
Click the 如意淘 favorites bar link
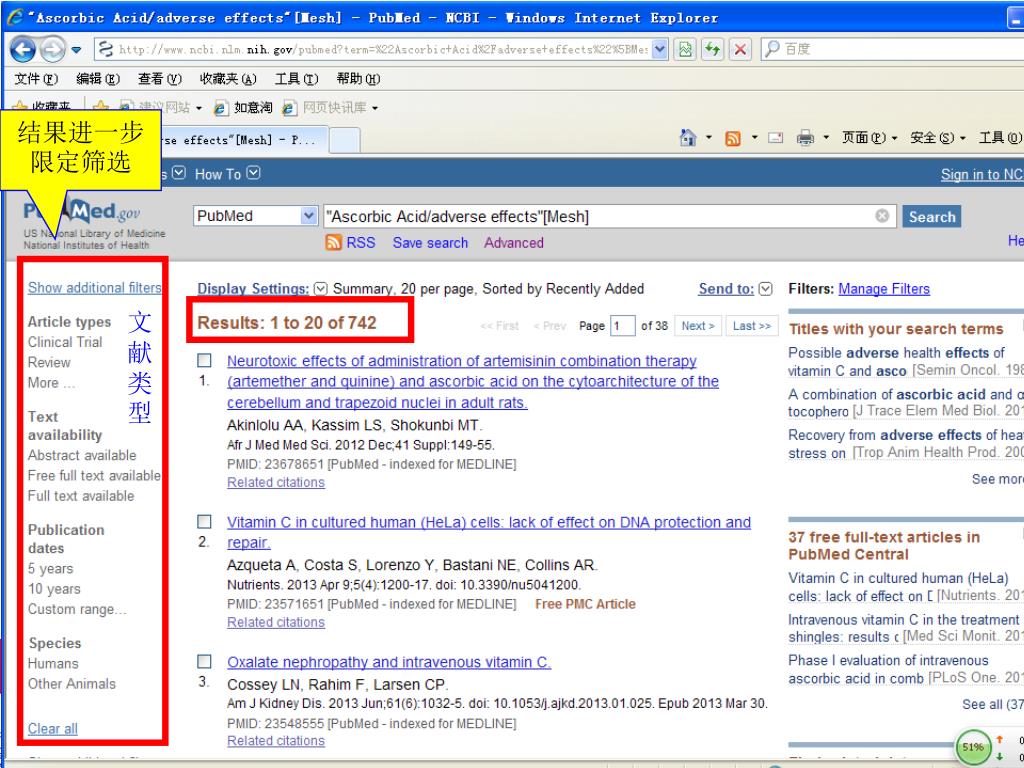pyautogui.click(x=244, y=108)
